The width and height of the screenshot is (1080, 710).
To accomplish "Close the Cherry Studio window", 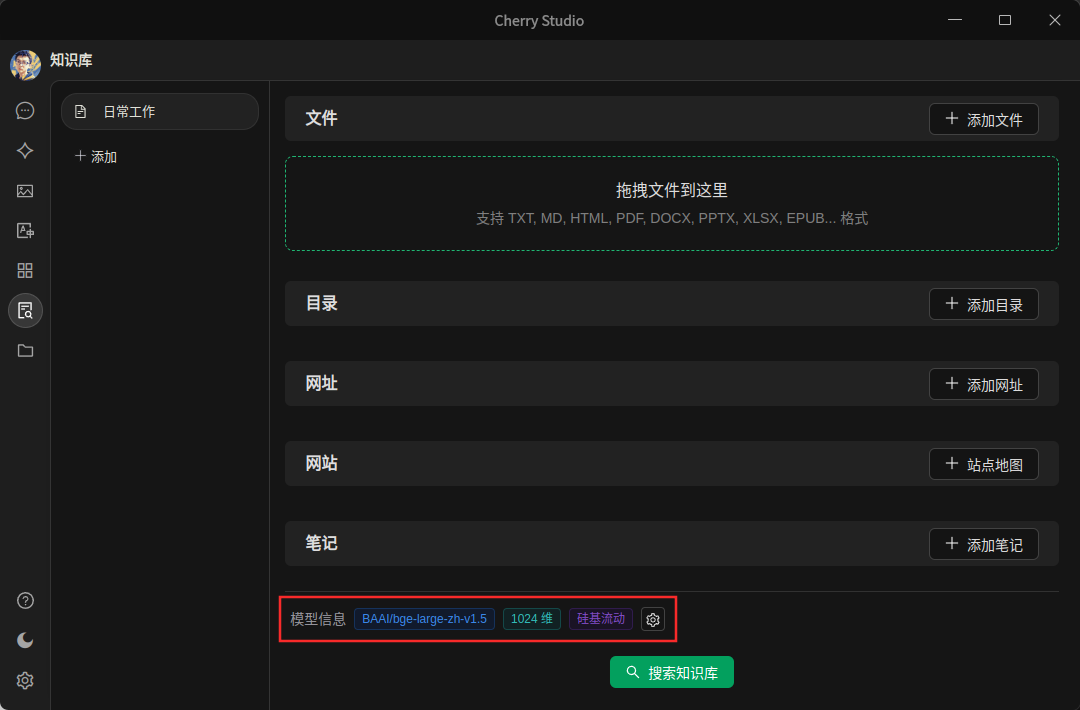I will [1055, 20].
